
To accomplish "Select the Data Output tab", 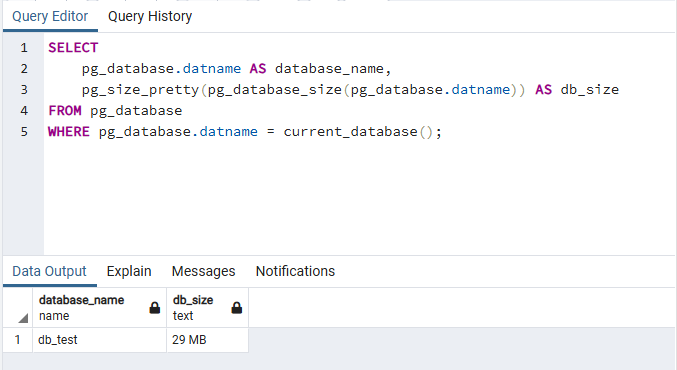I will pos(50,271).
